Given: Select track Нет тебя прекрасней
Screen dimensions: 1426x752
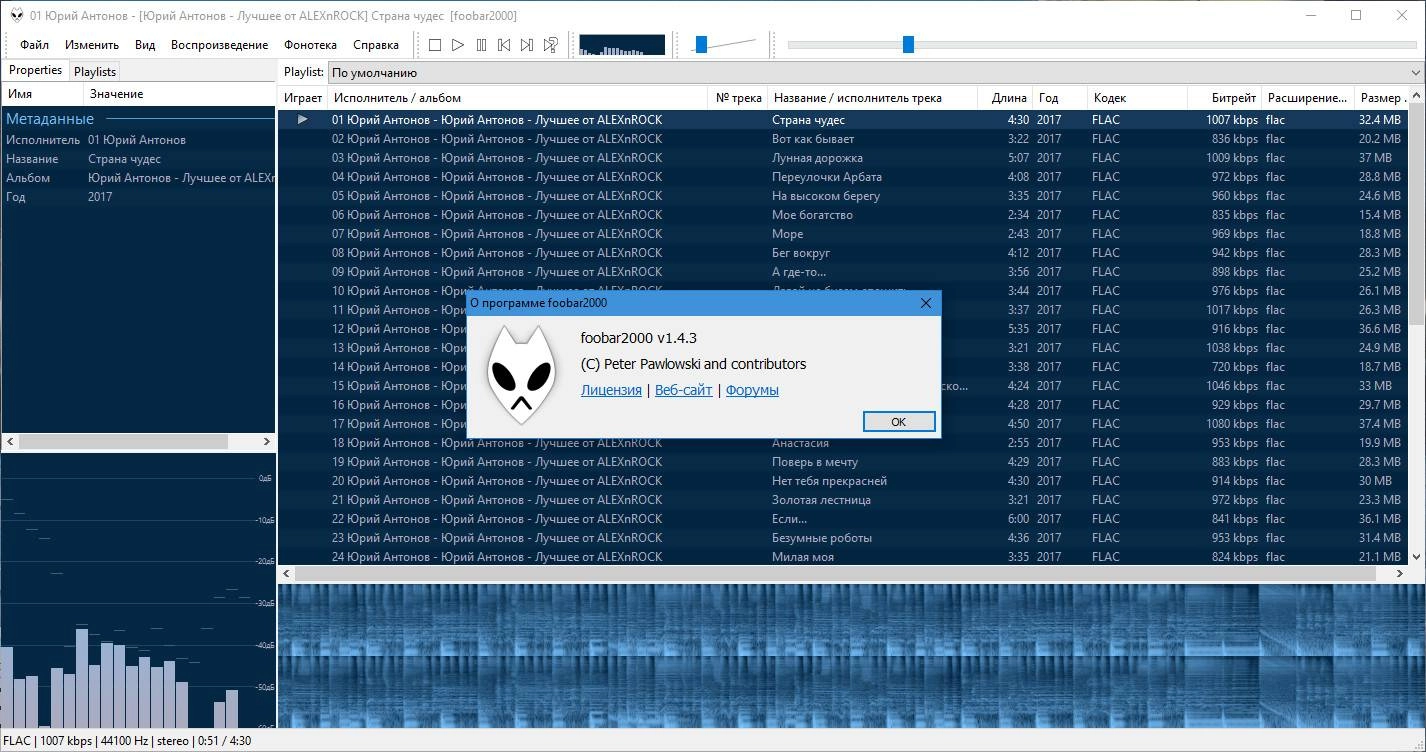Looking at the screenshot, I should (x=843, y=480).
